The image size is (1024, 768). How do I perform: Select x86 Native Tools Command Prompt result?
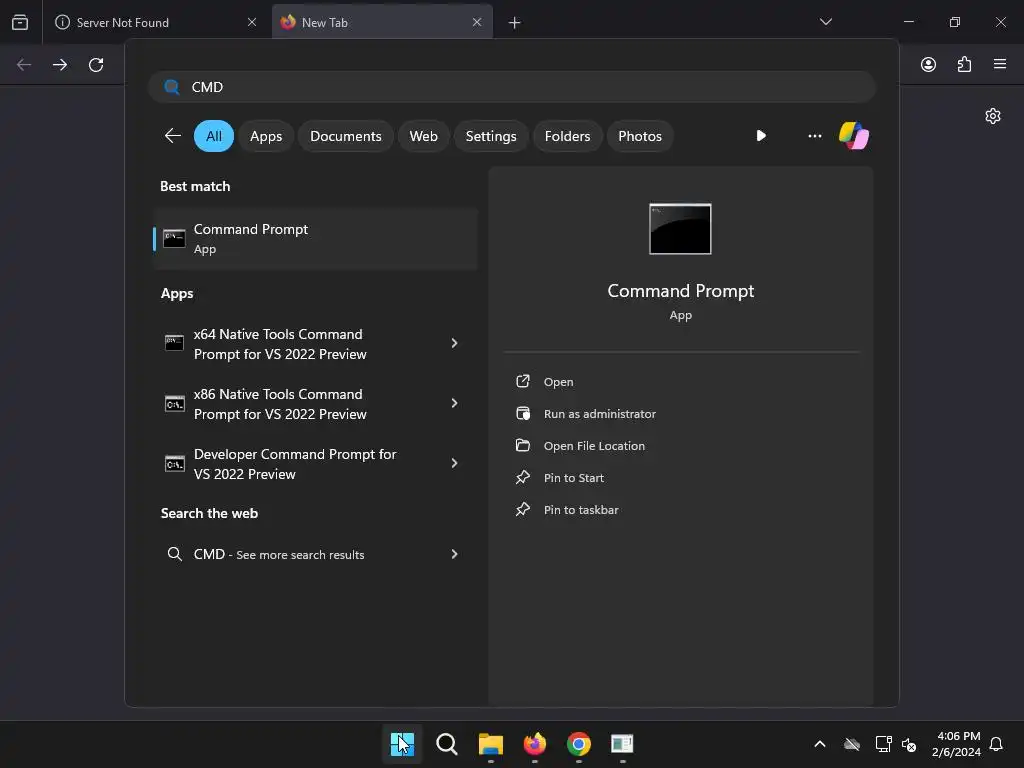tap(315, 404)
